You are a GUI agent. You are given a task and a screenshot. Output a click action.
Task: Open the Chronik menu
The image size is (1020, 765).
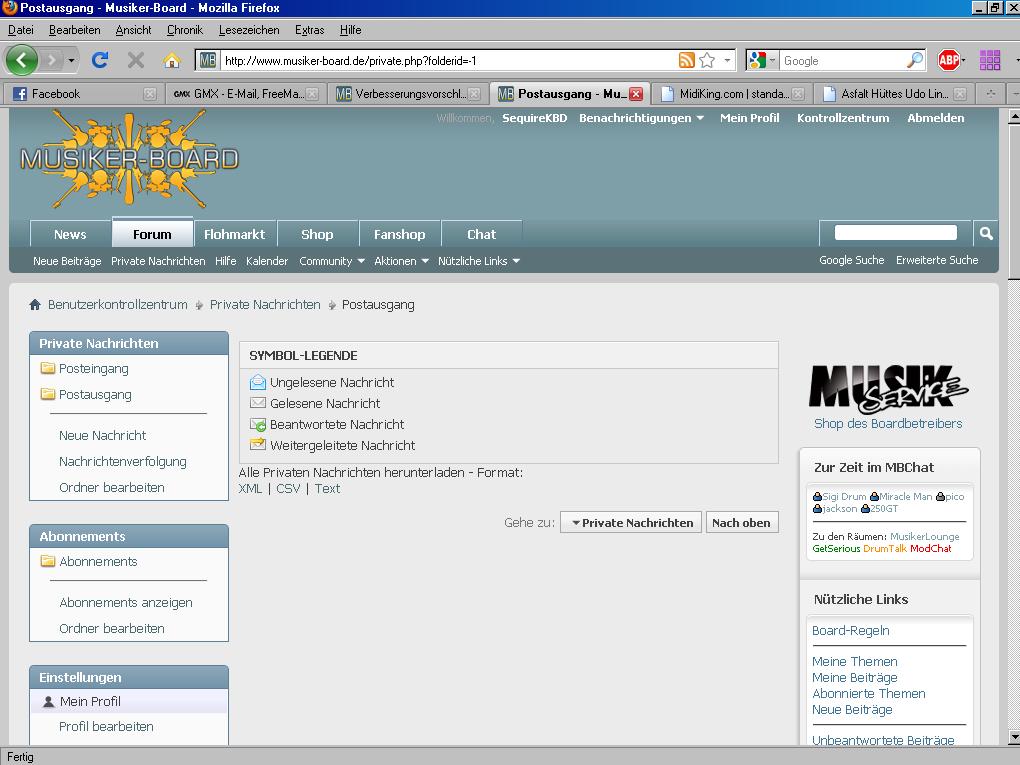click(x=185, y=30)
